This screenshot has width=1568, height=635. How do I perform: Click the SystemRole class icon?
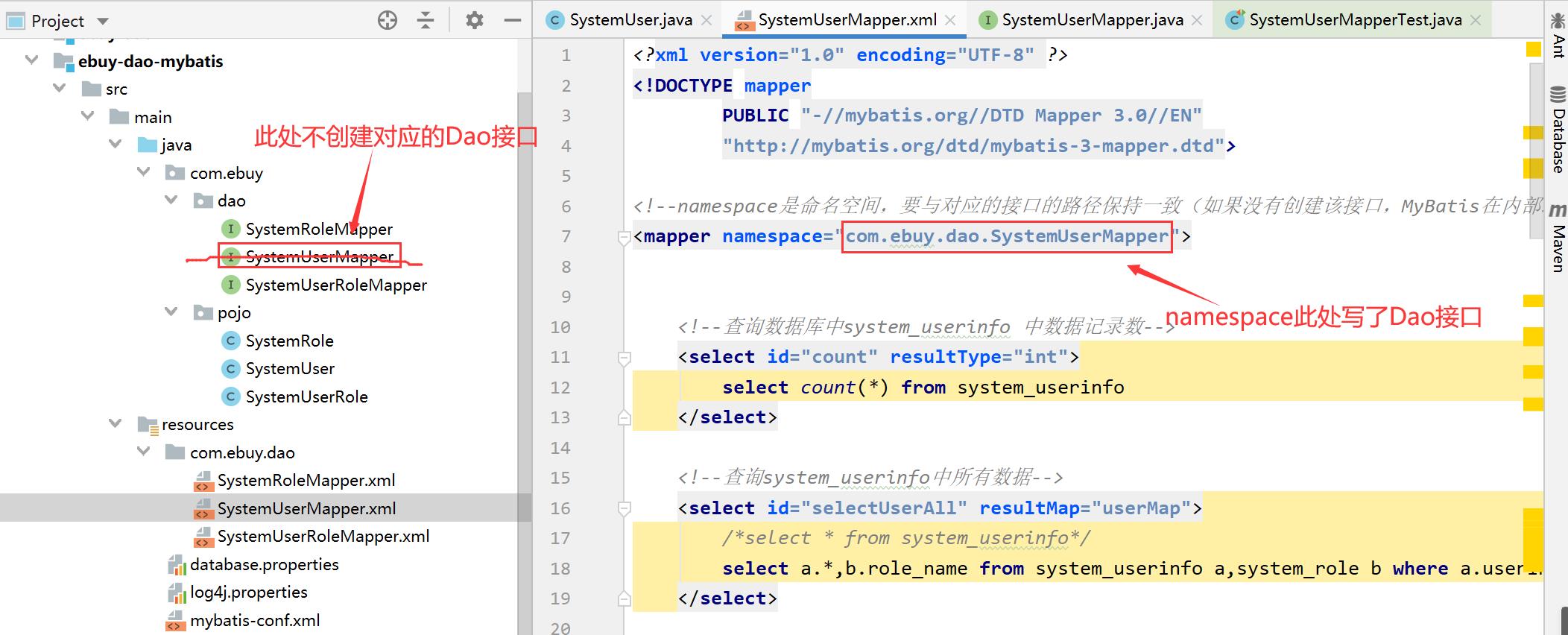pos(230,341)
